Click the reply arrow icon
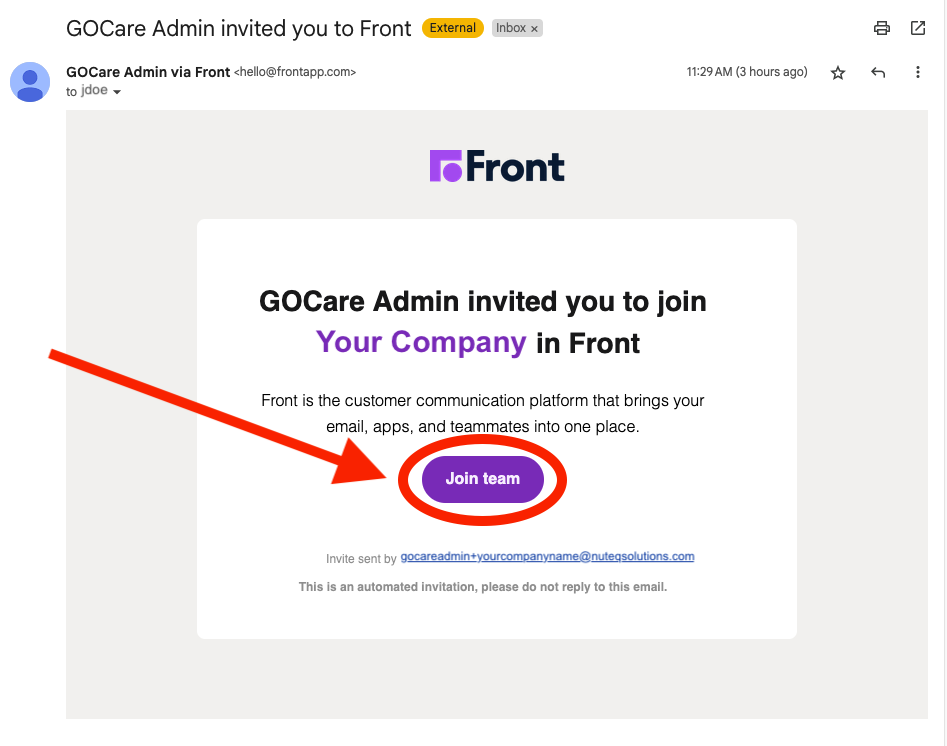The width and height of the screenshot is (947, 746). 878,73
